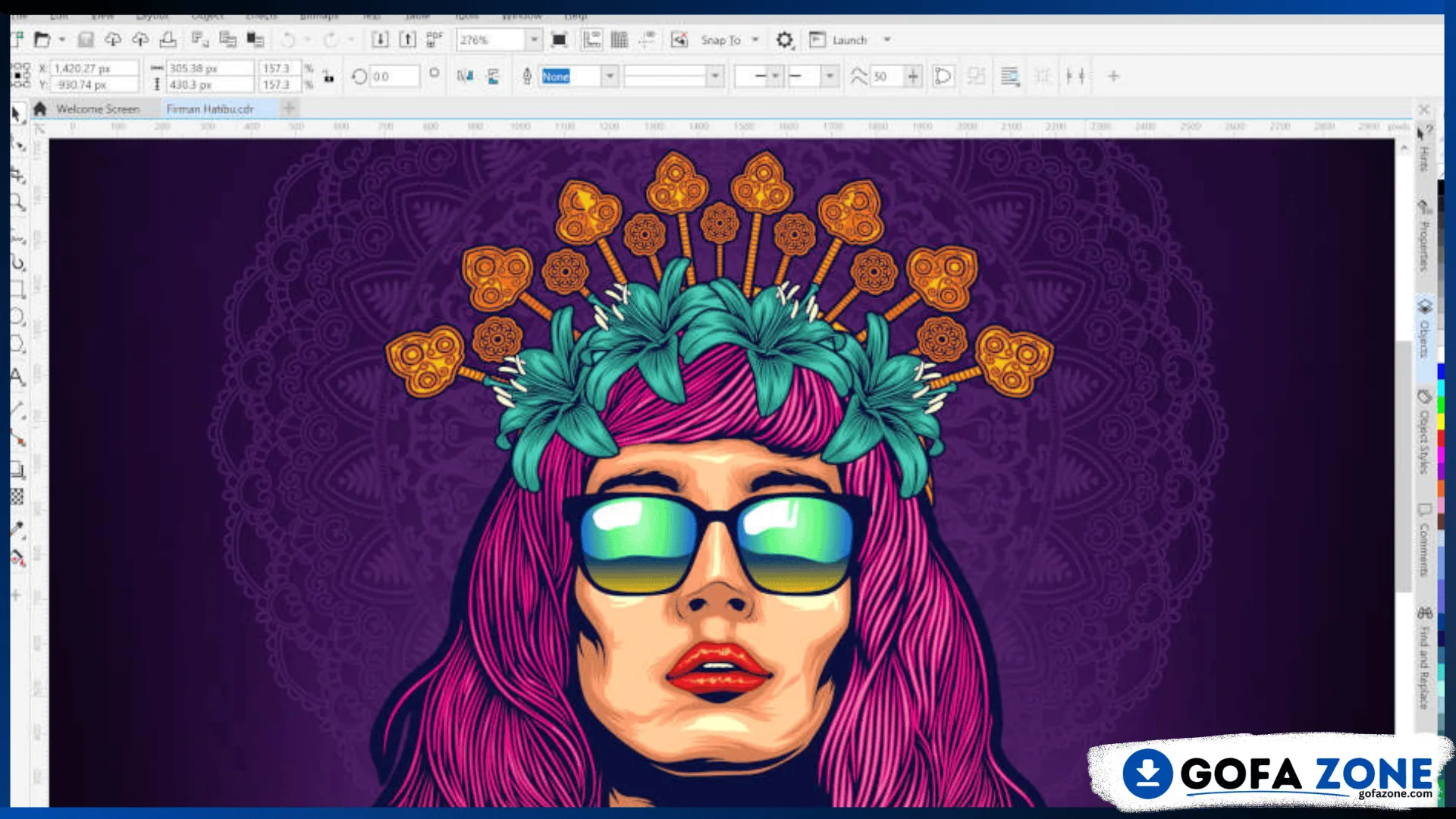Click the Print icon in the toolbar
This screenshot has width=1456, height=819.
[168, 39]
